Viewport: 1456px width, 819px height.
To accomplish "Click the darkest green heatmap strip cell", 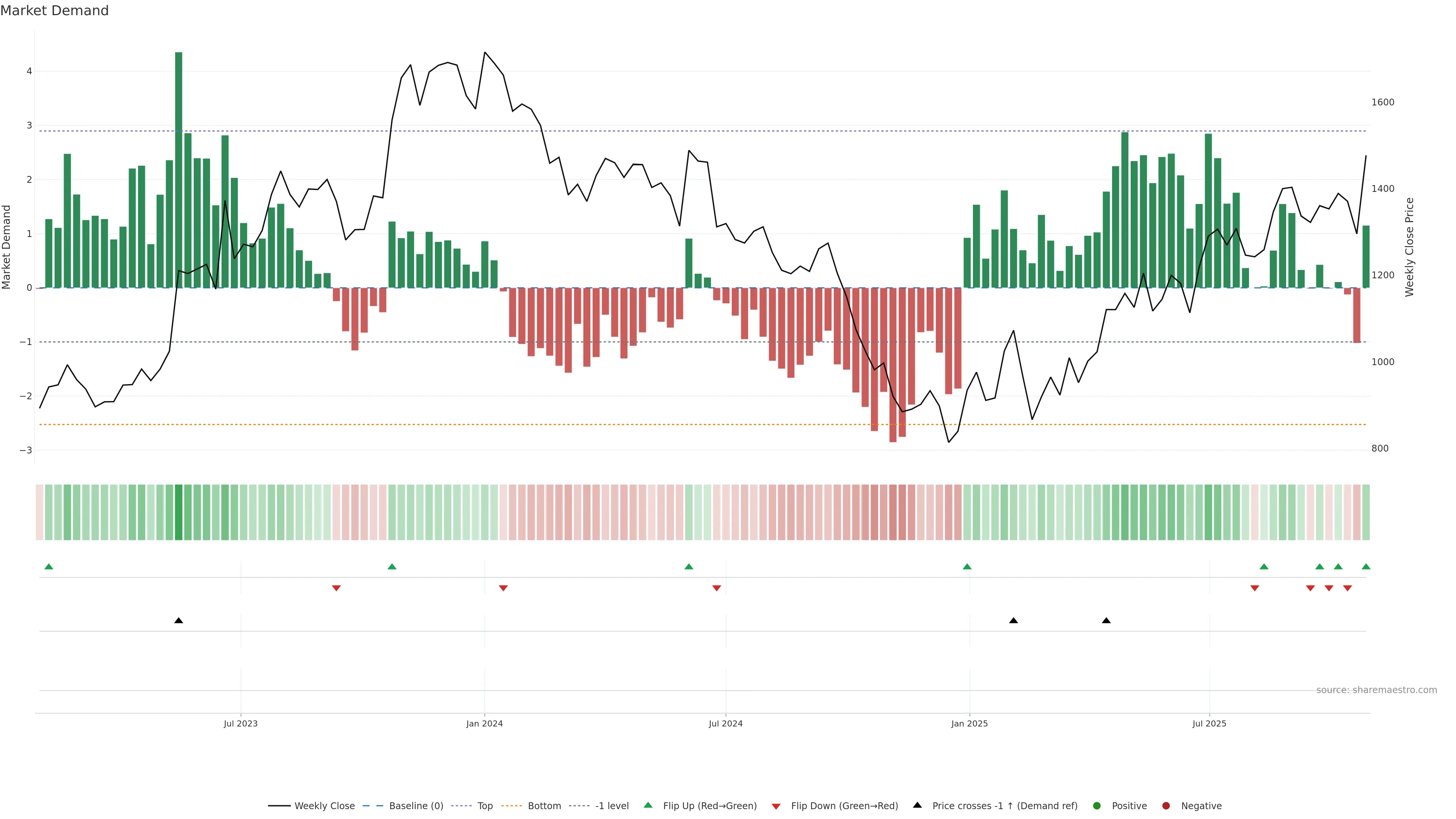I will click(x=179, y=512).
